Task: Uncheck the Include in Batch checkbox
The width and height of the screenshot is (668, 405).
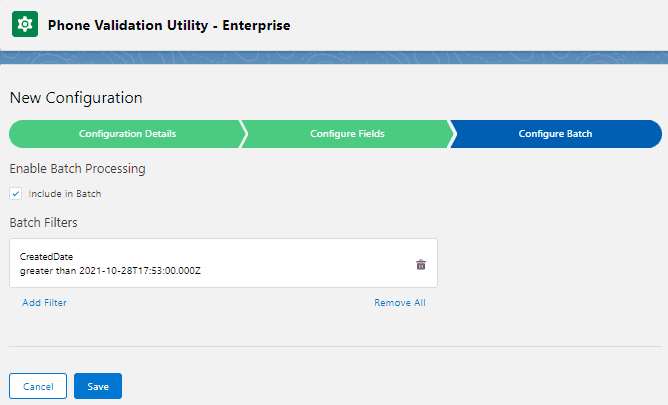Action: point(15,194)
